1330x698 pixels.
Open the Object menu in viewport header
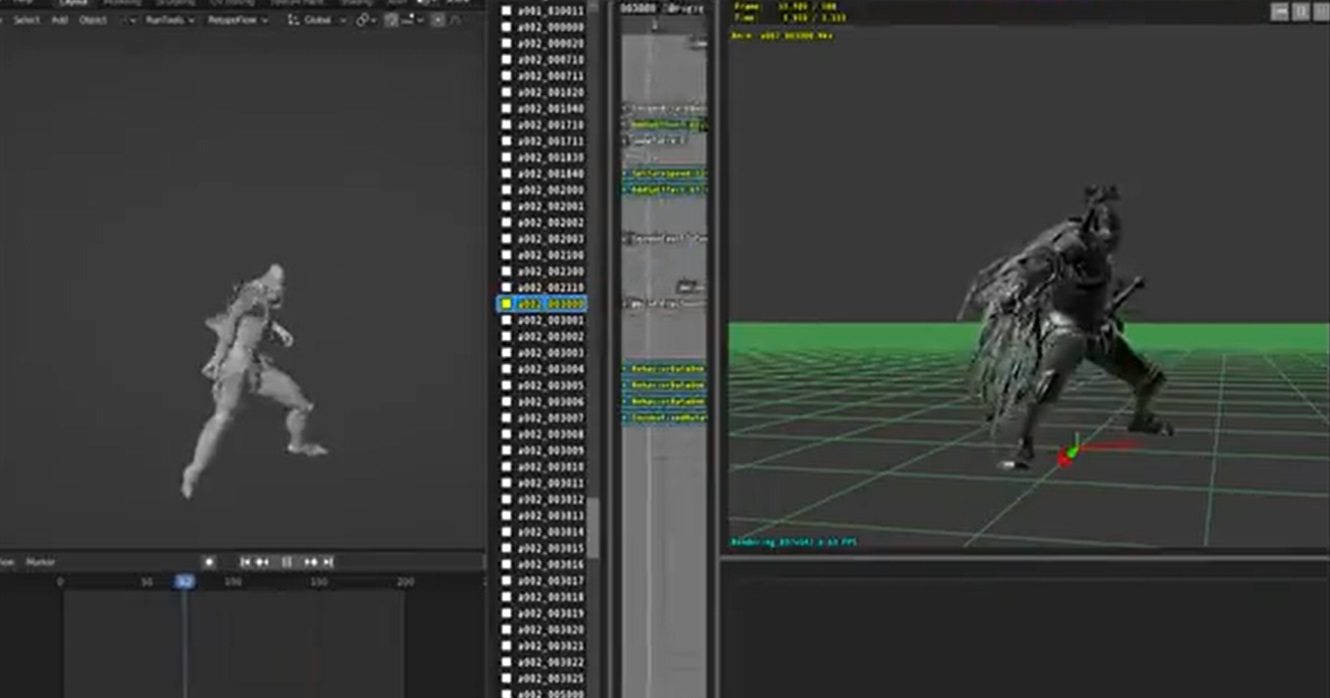[93, 20]
